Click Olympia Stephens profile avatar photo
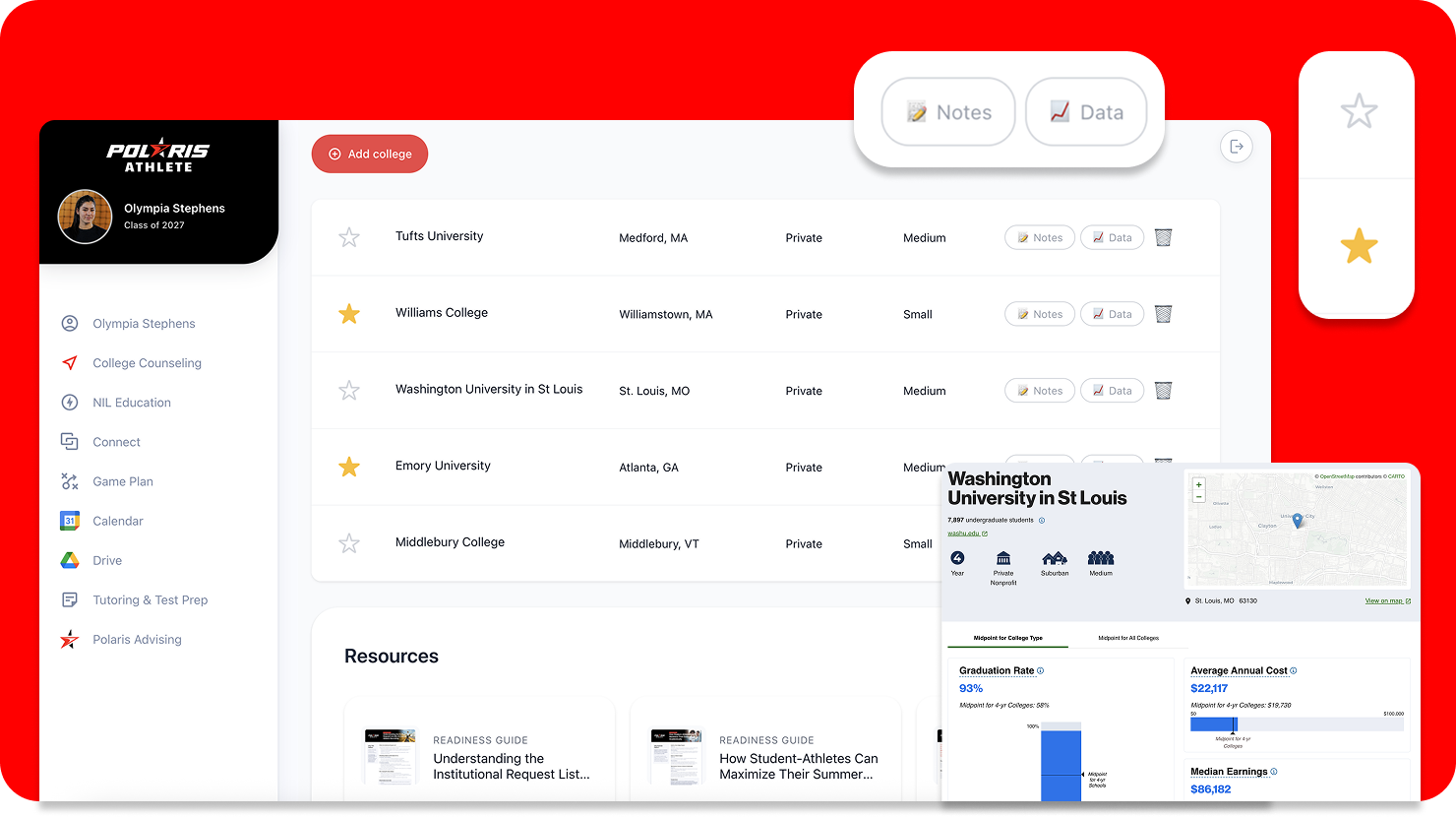Viewport: 1456px width, 817px height. (x=85, y=217)
